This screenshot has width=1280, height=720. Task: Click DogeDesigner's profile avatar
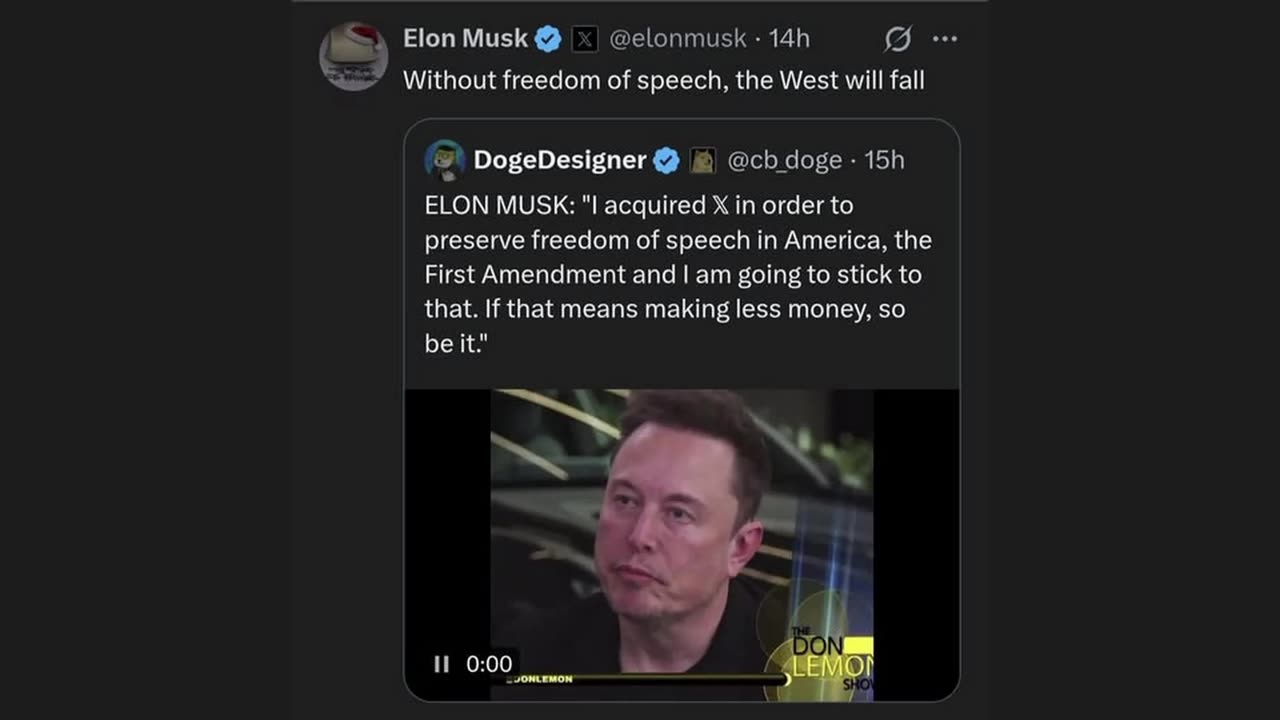445,160
